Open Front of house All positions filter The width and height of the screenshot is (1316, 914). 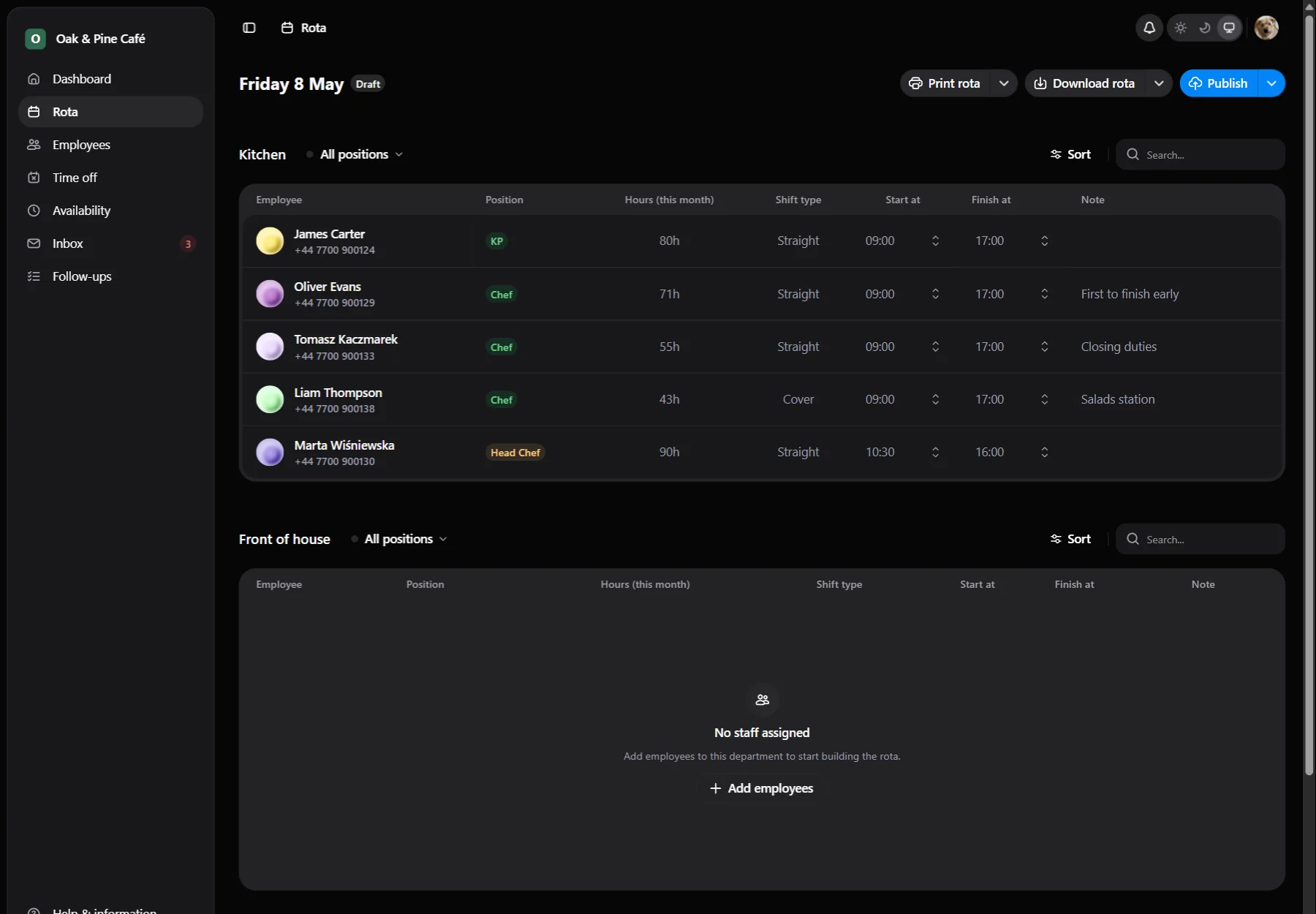(400, 539)
